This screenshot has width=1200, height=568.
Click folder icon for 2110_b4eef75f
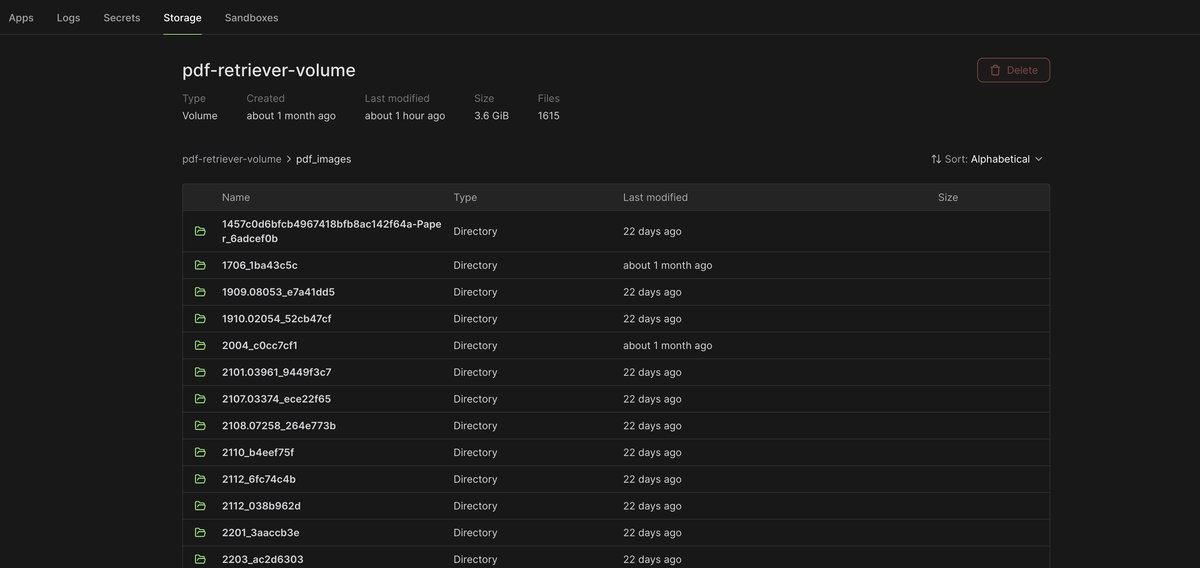pyautogui.click(x=200, y=452)
